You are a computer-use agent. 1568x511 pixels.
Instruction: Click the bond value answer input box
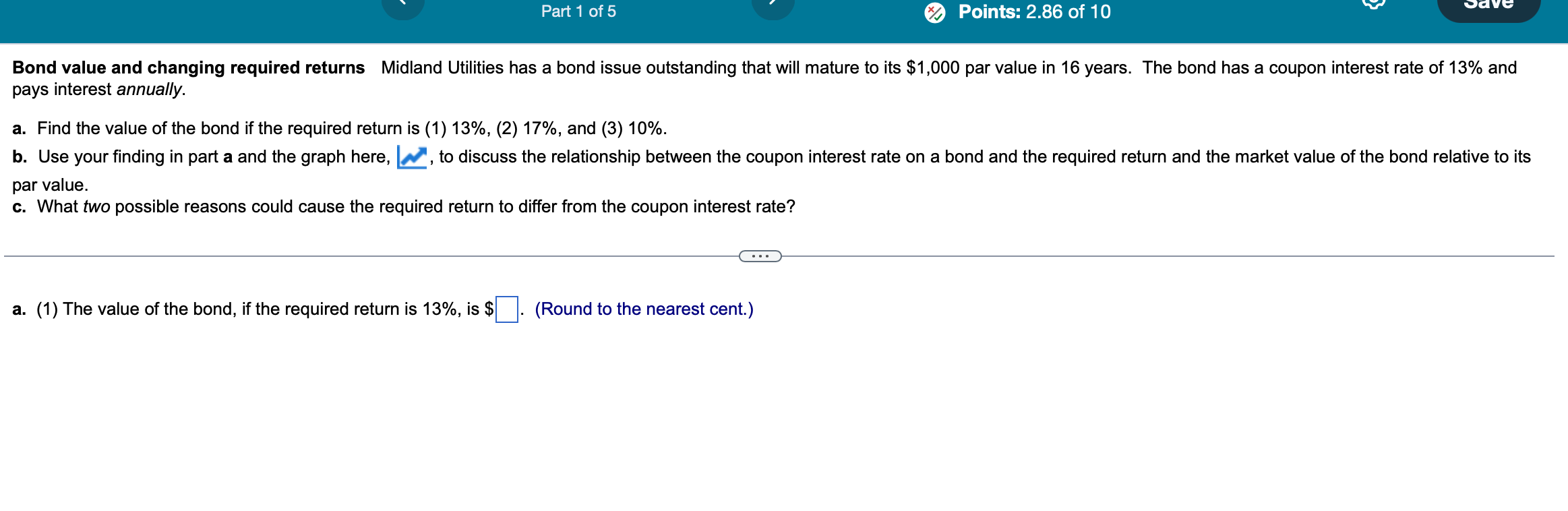(507, 309)
